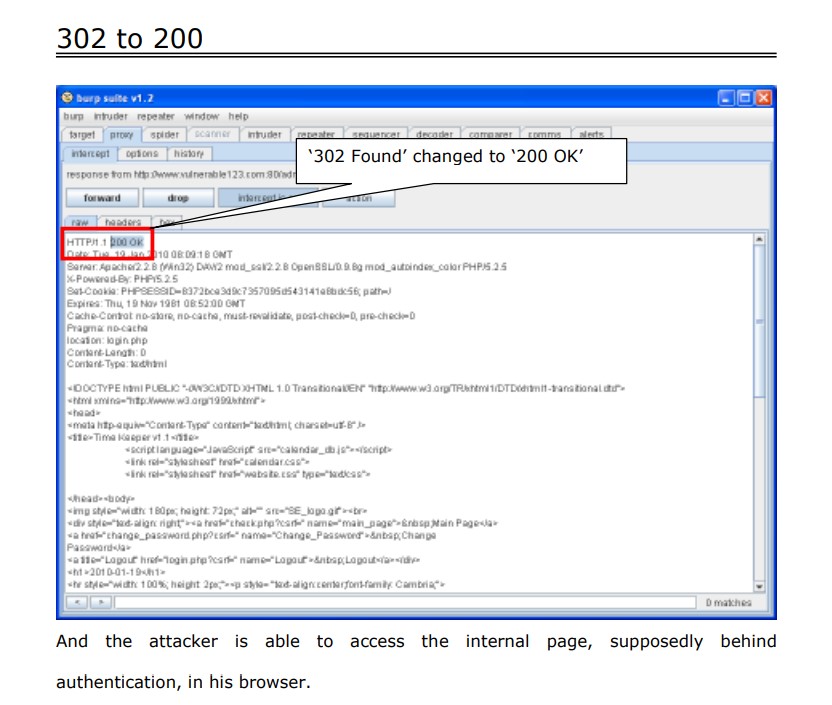Click the search input field at bottom
Screen dimensions: 832x705
pos(405,603)
